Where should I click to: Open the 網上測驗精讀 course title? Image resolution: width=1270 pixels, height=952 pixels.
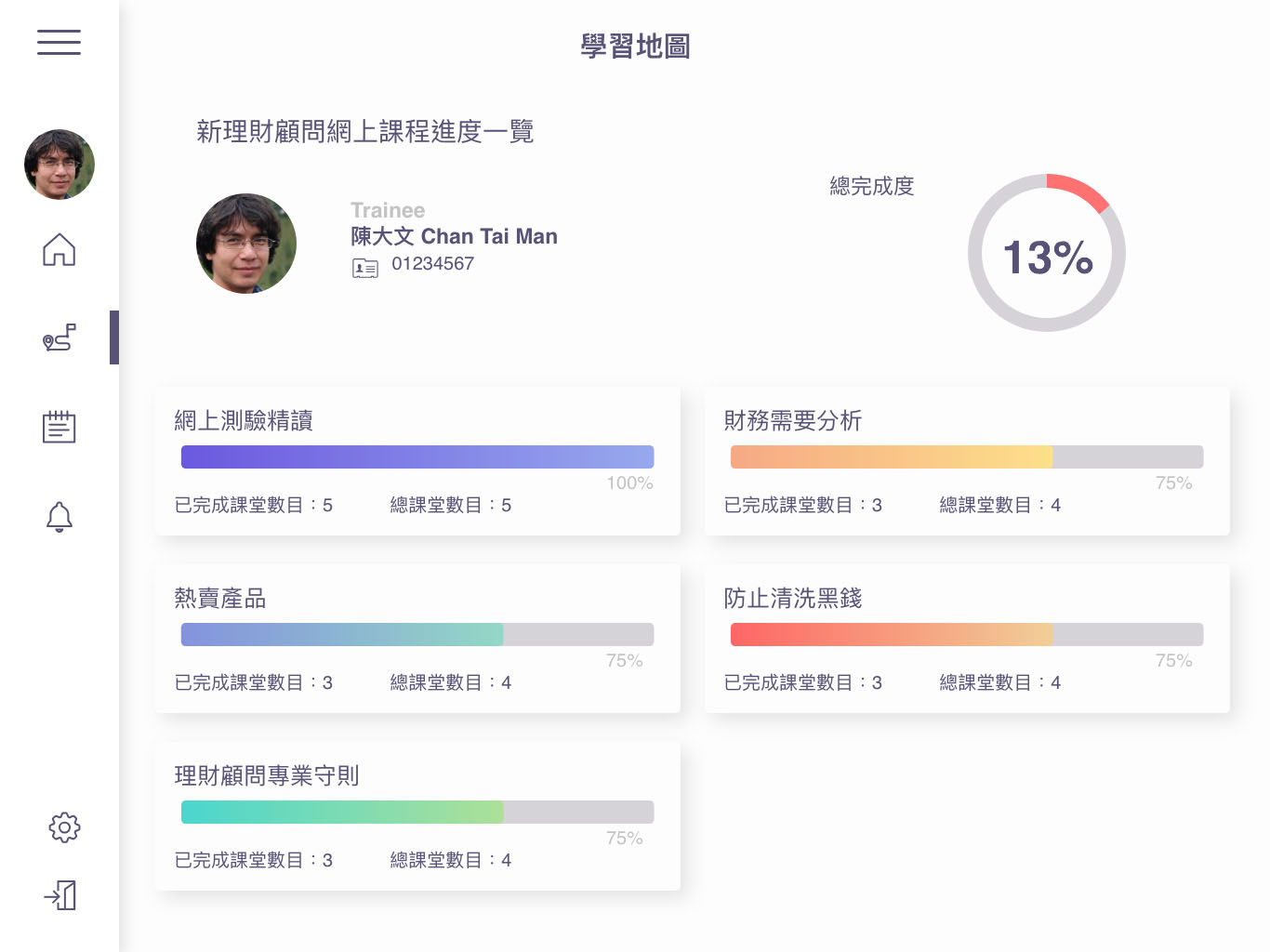(244, 421)
